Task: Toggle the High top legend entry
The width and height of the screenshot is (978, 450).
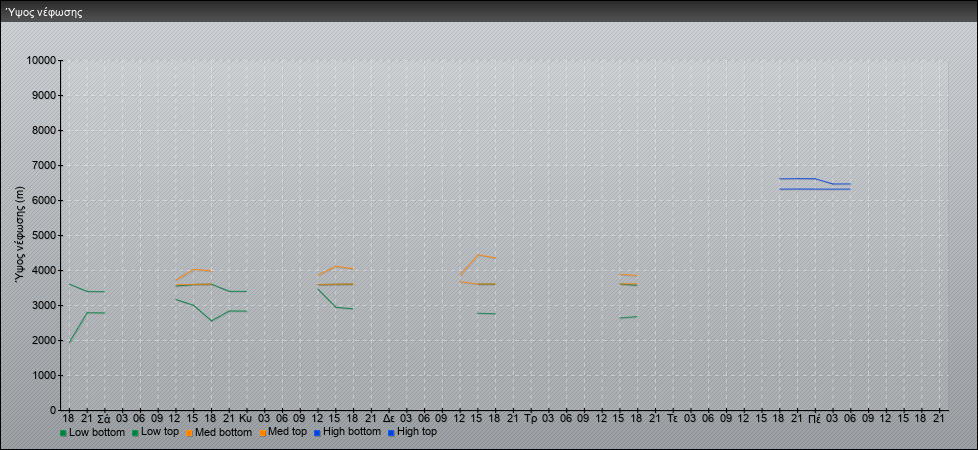Action: 412,432
